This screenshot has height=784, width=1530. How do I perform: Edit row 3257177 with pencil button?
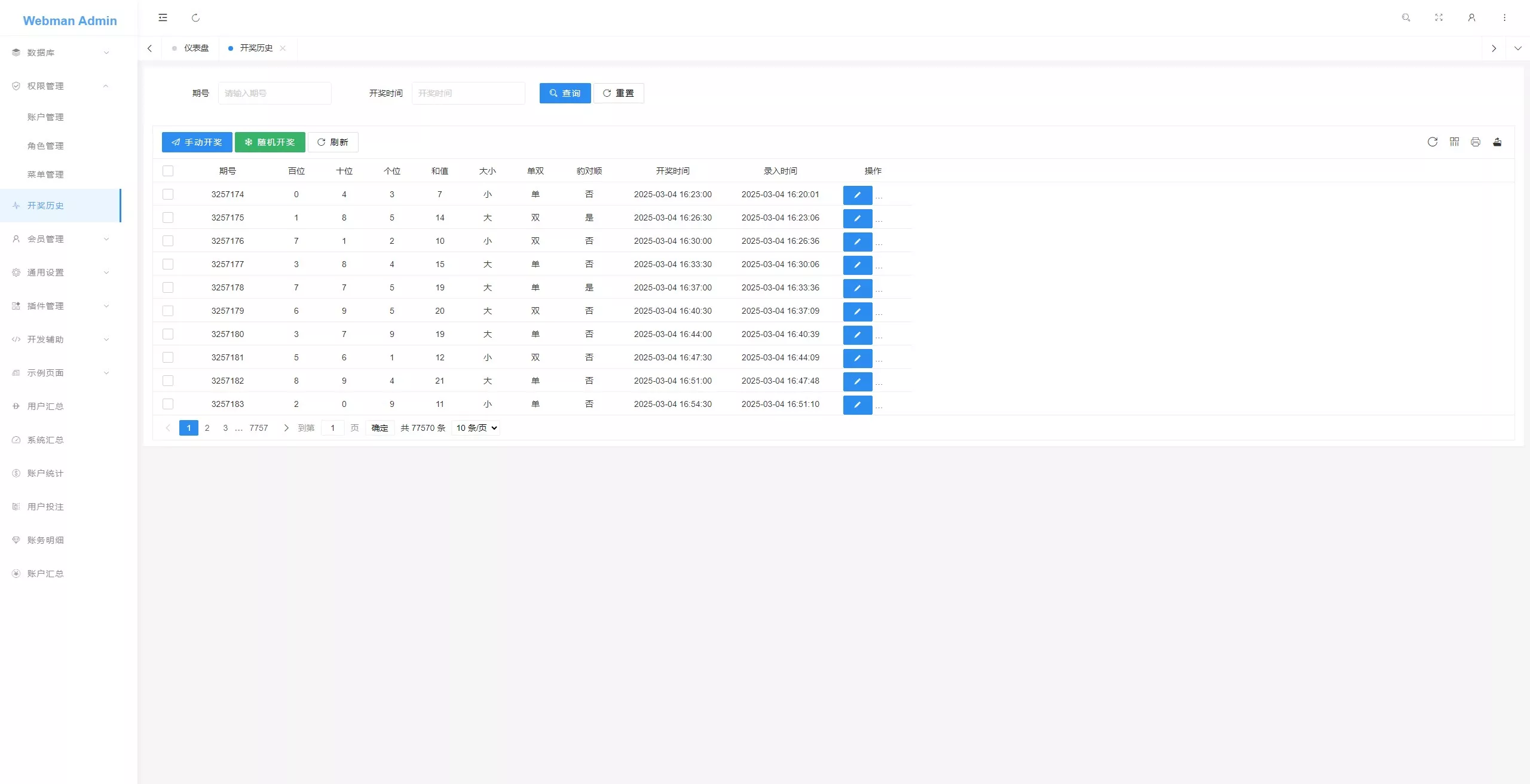[858, 265]
